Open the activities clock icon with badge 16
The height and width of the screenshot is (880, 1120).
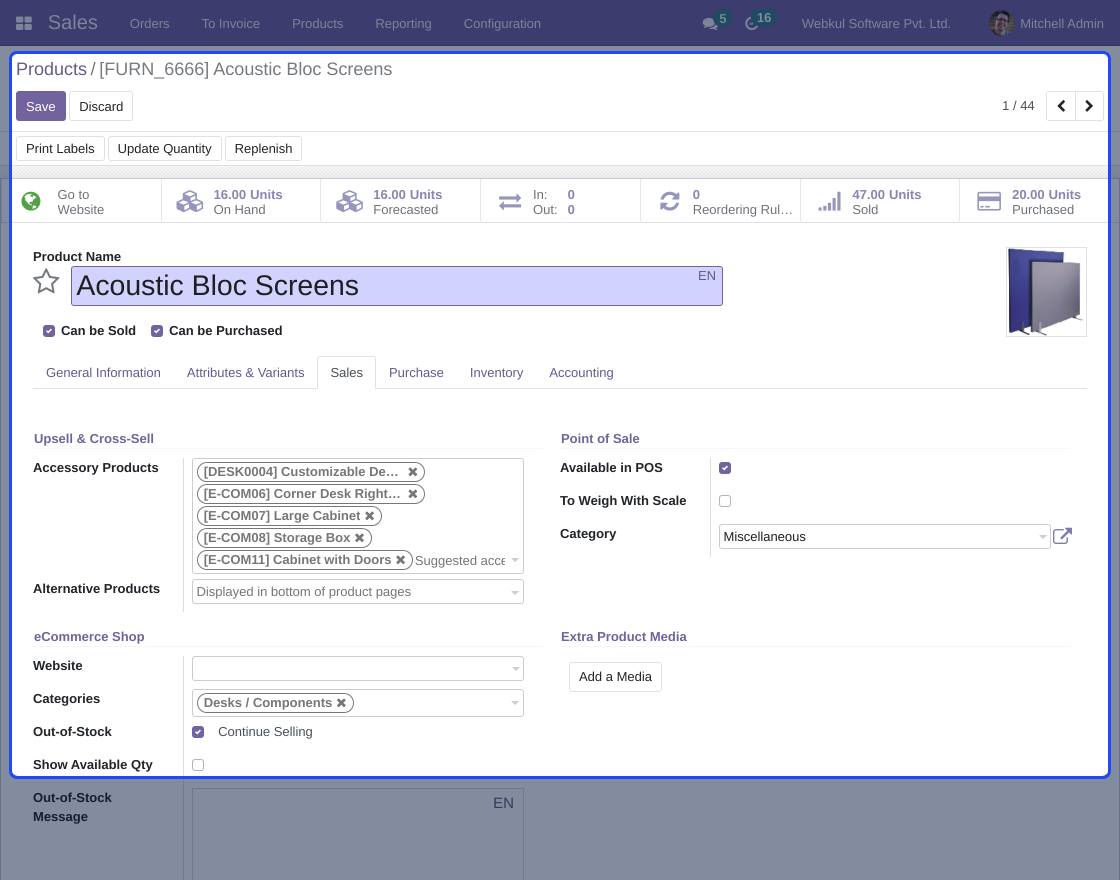(x=751, y=24)
